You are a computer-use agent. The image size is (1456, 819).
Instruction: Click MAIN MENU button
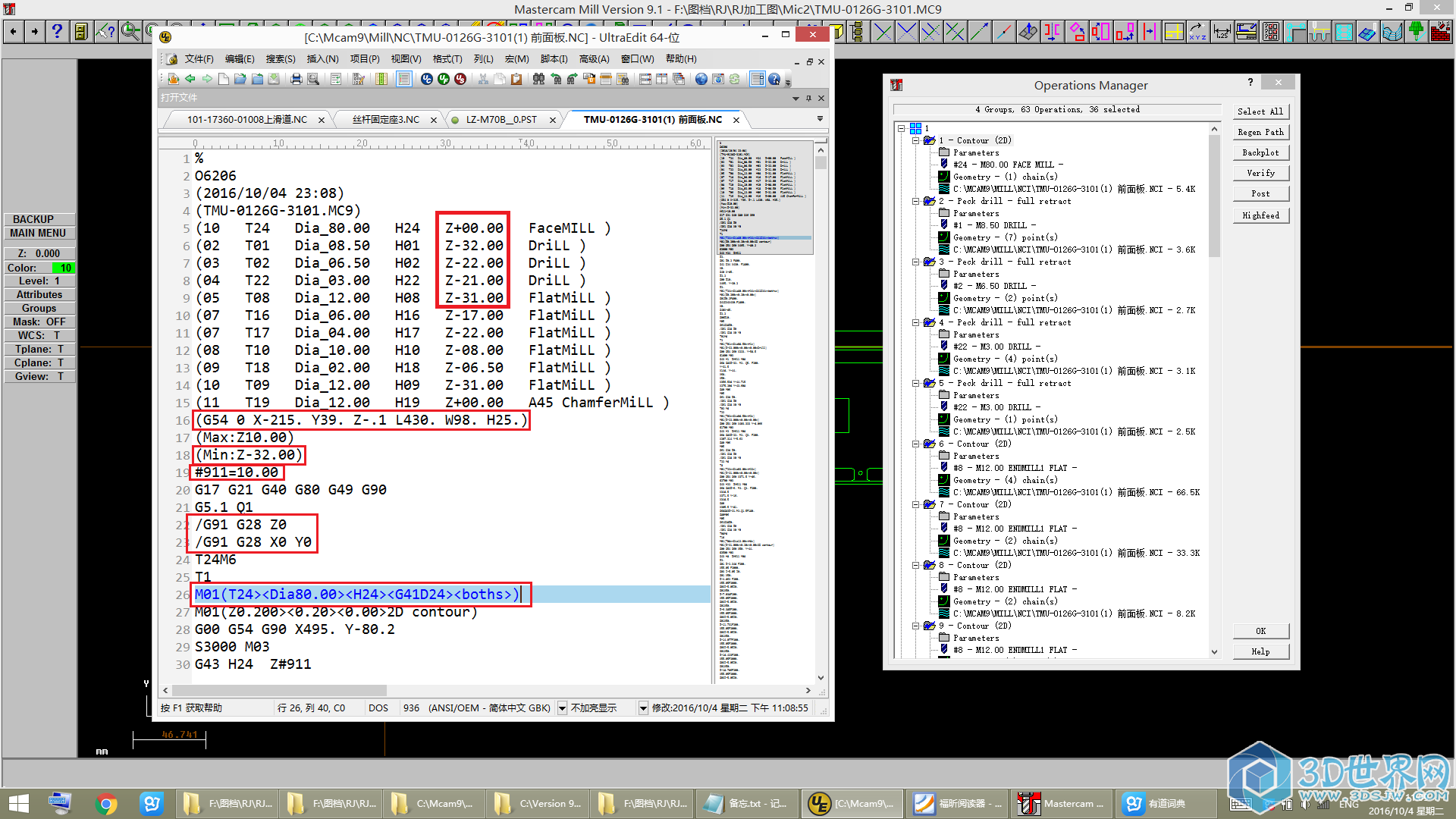[38, 234]
